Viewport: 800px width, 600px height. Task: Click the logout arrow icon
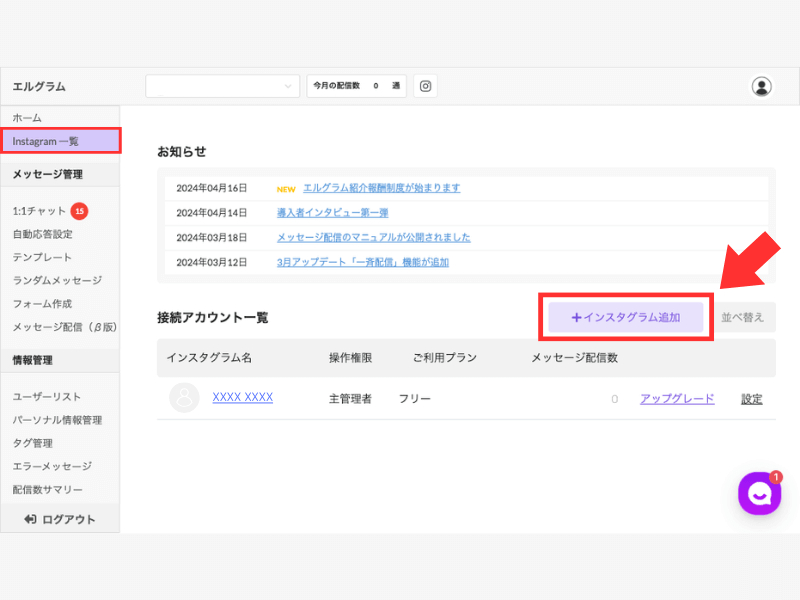[30, 519]
